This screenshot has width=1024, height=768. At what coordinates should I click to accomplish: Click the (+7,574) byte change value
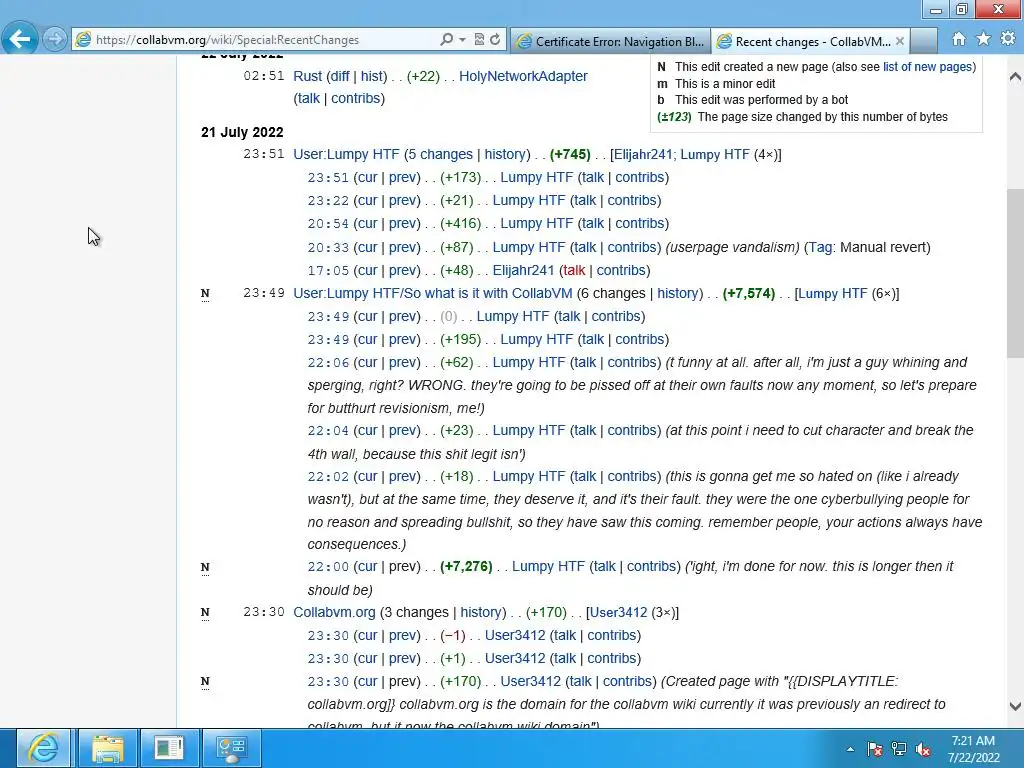(748, 293)
